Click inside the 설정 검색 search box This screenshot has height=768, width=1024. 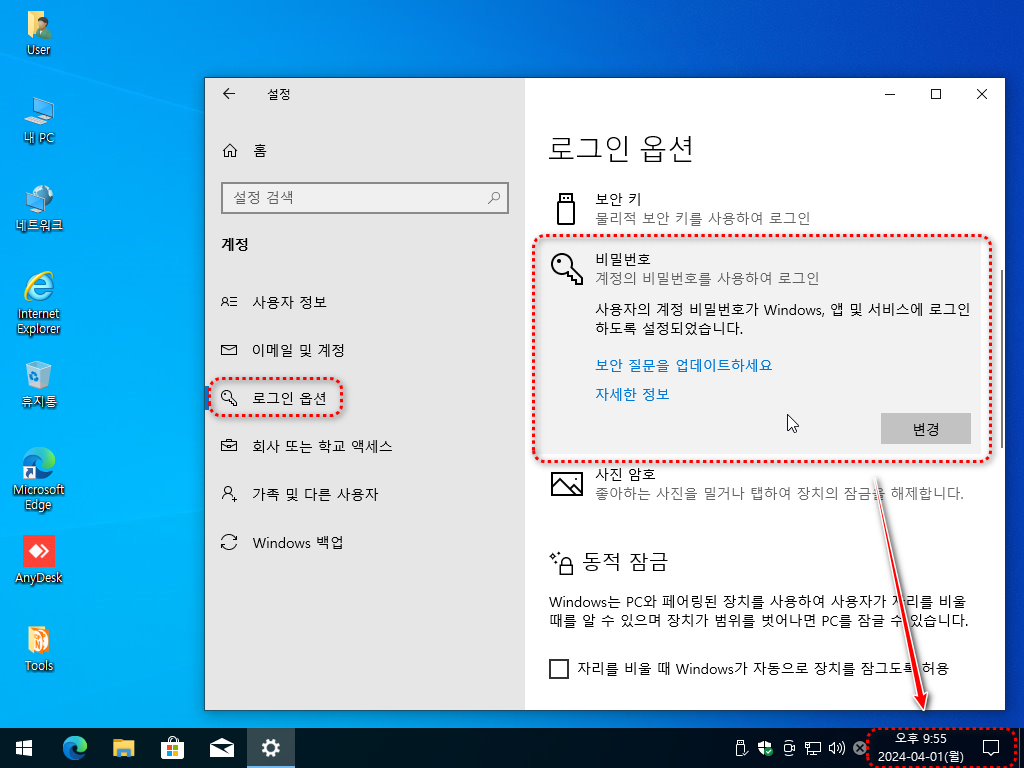364,198
